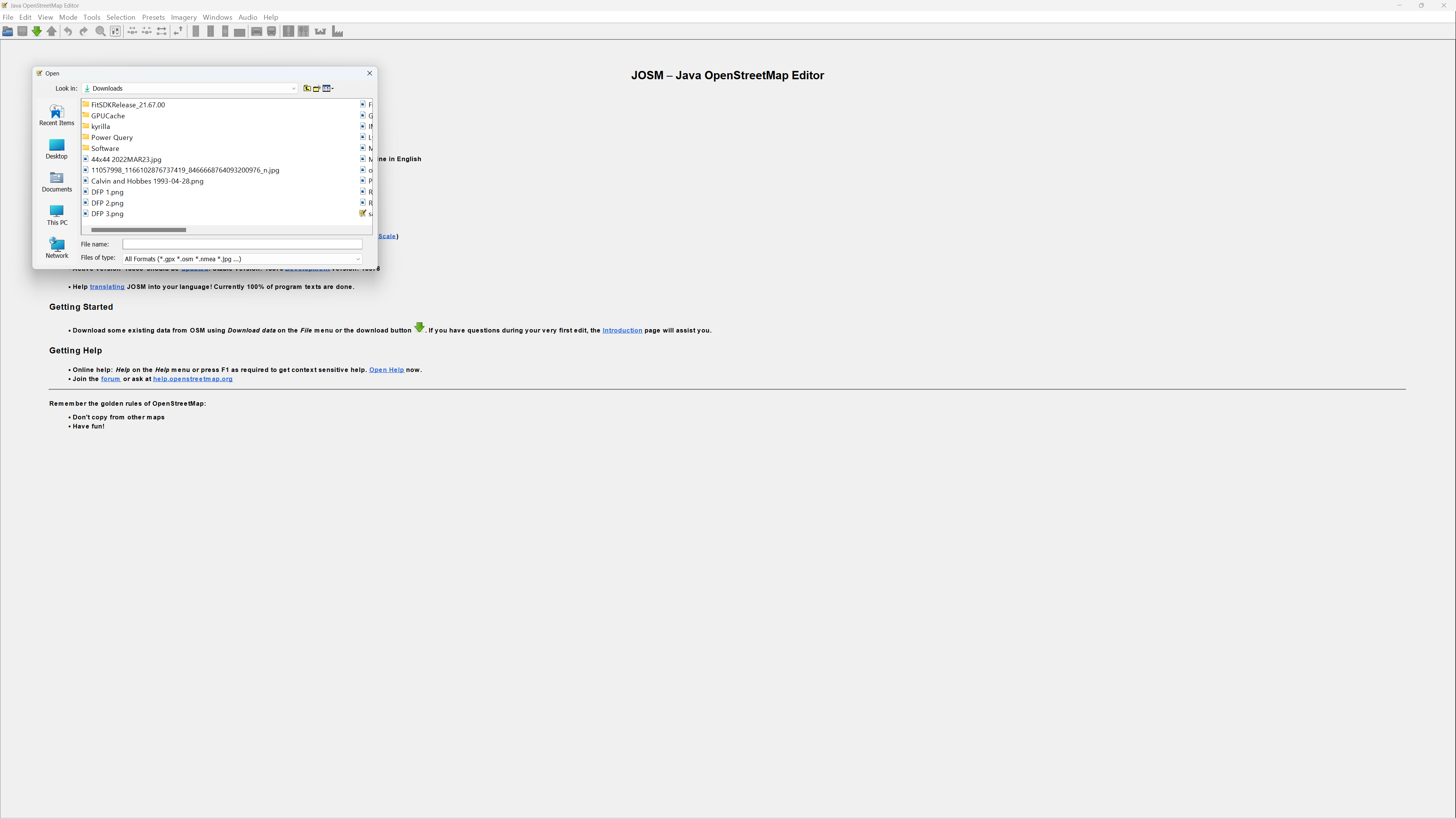Click the restaurant fork-and-spoon preset icon
This screenshot has width=1456, height=819.
[x=303, y=31]
